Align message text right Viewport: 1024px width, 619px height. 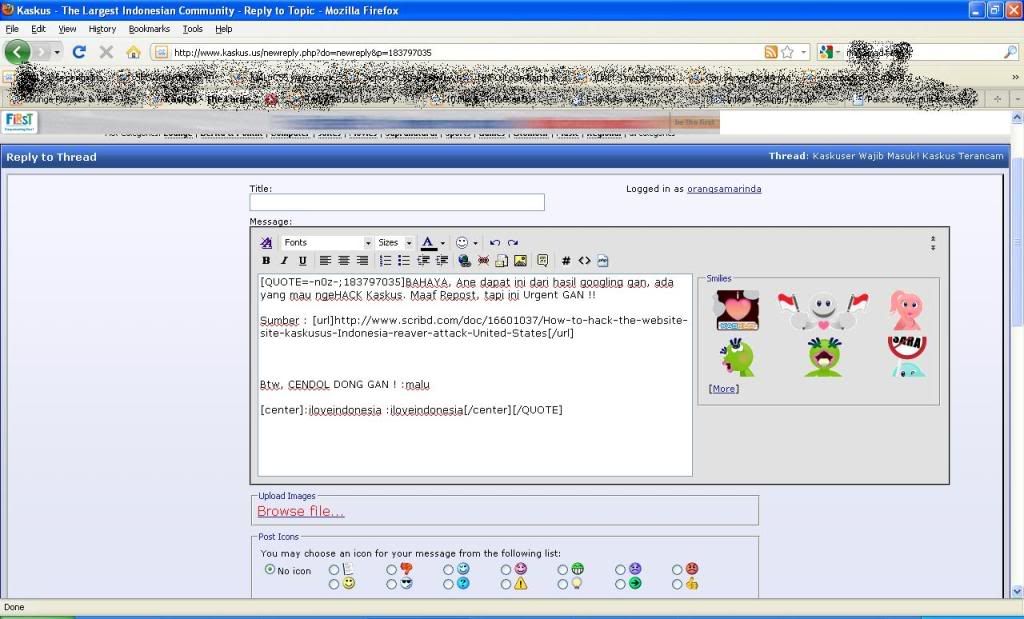point(362,261)
